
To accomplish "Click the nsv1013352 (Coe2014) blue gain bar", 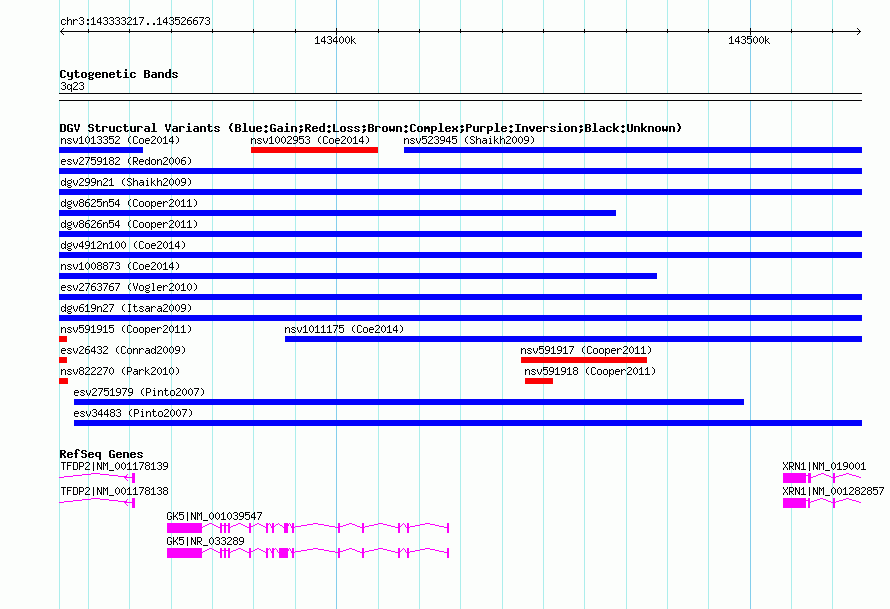I will coord(101,150).
